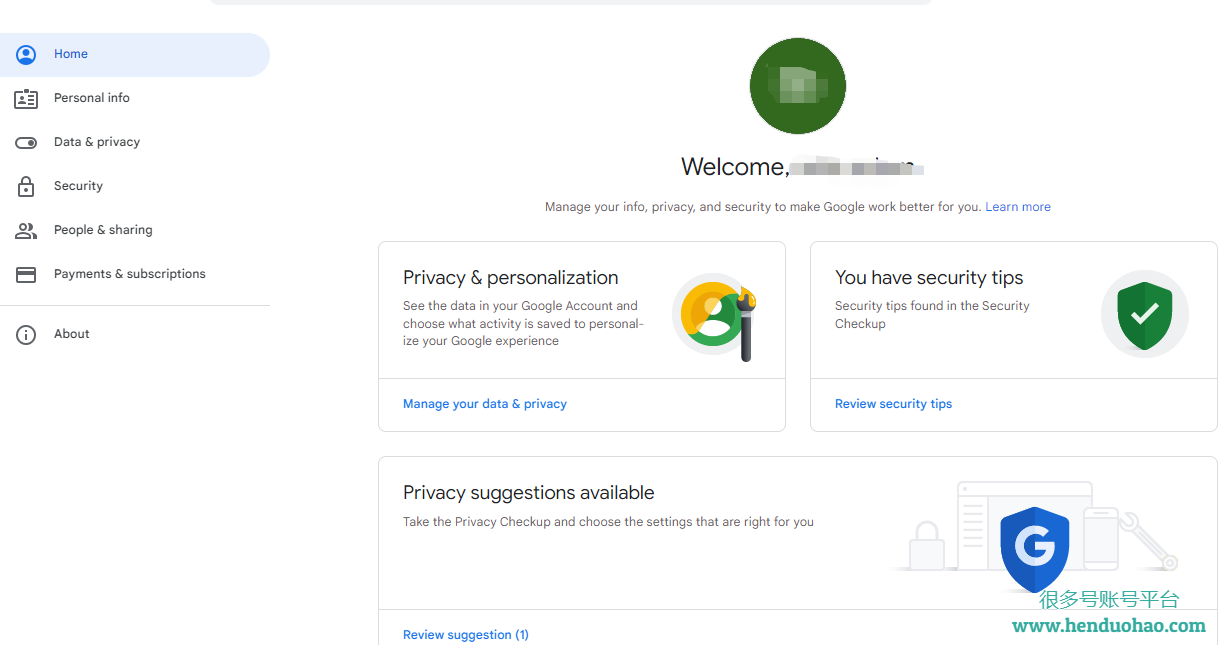
Task: Open the Security section
Action: click(x=135, y=186)
